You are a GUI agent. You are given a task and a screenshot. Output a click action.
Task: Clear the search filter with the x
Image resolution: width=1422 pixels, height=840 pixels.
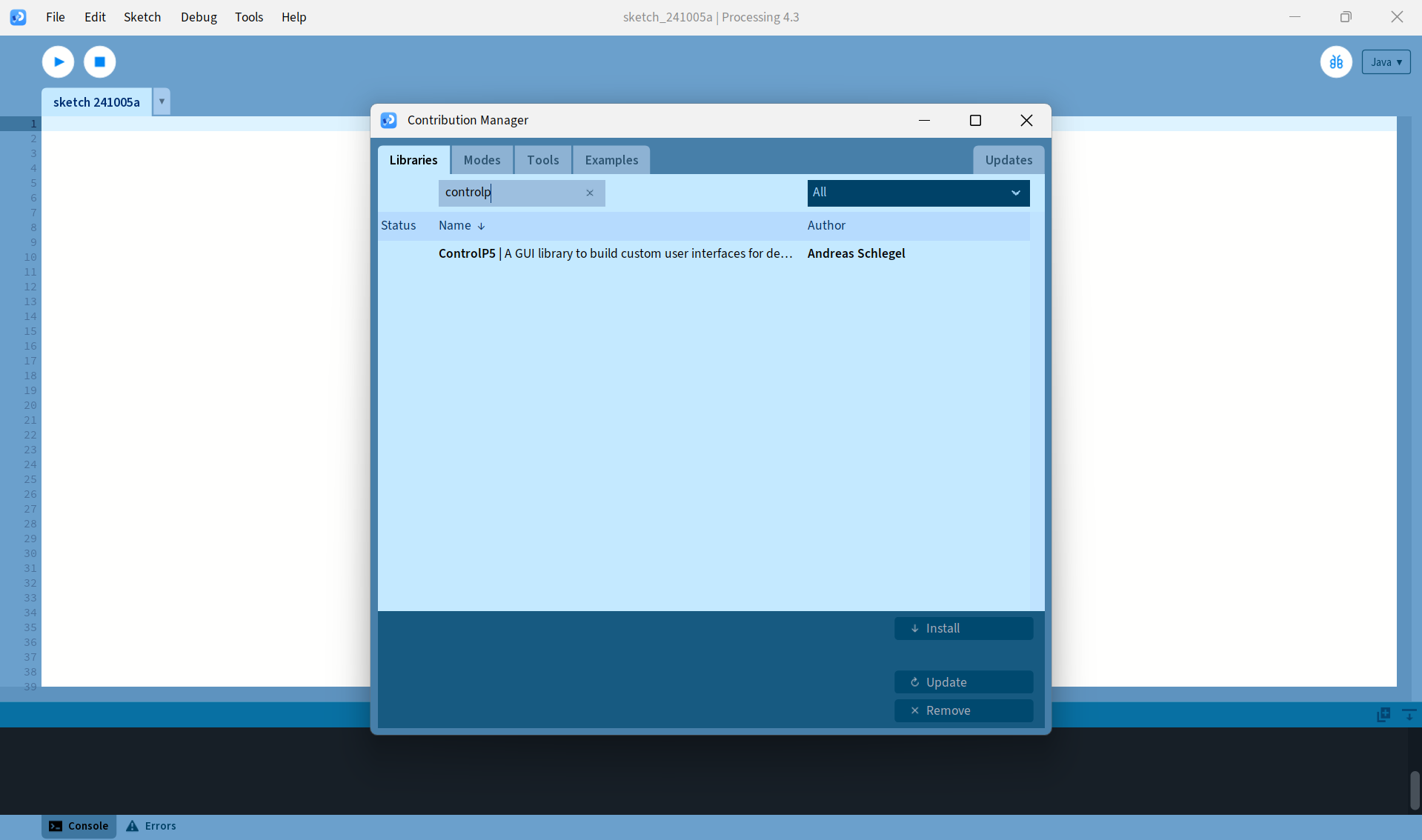point(590,193)
